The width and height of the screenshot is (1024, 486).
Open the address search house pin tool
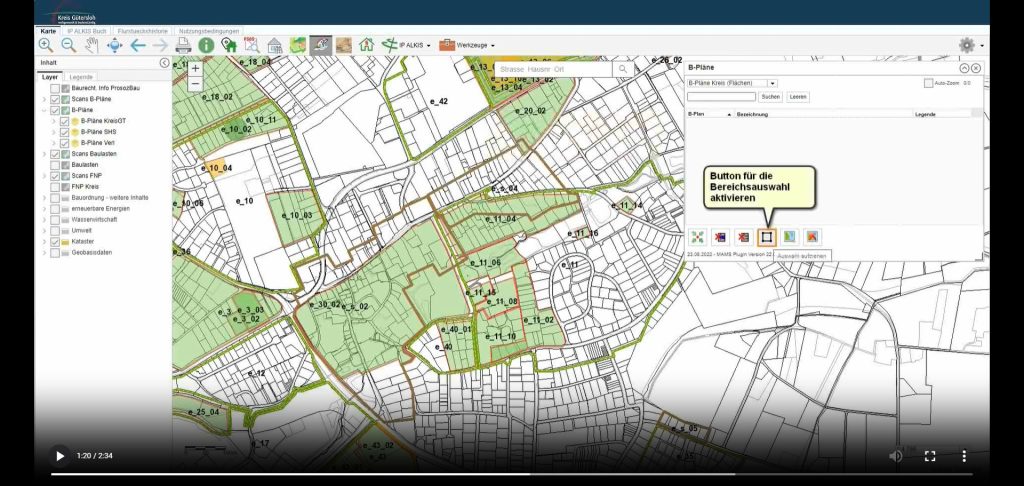[229, 45]
